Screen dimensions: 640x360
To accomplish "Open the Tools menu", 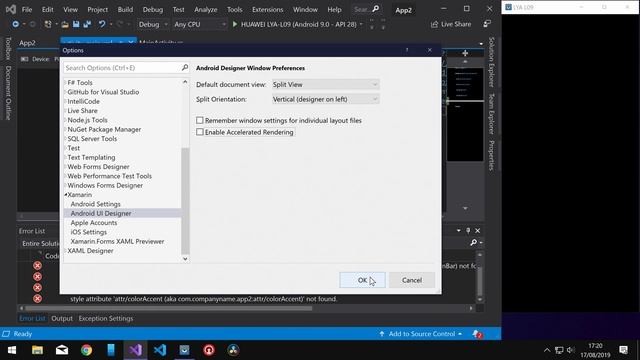I will pyautogui.click(x=235, y=9).
